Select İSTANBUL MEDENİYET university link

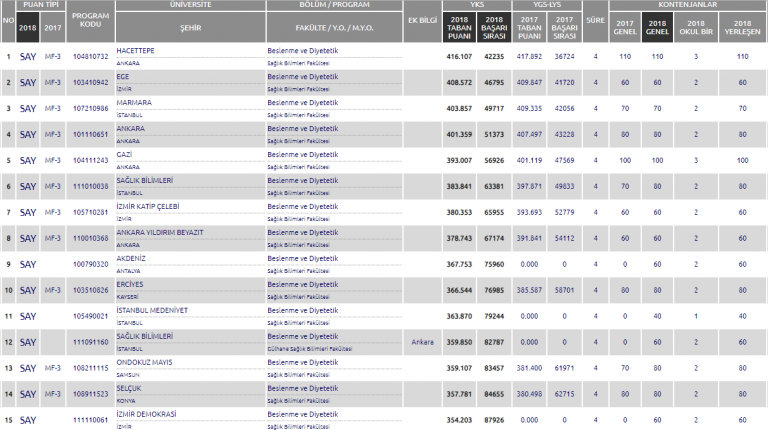pyautogui.click(x=156, y=309)
